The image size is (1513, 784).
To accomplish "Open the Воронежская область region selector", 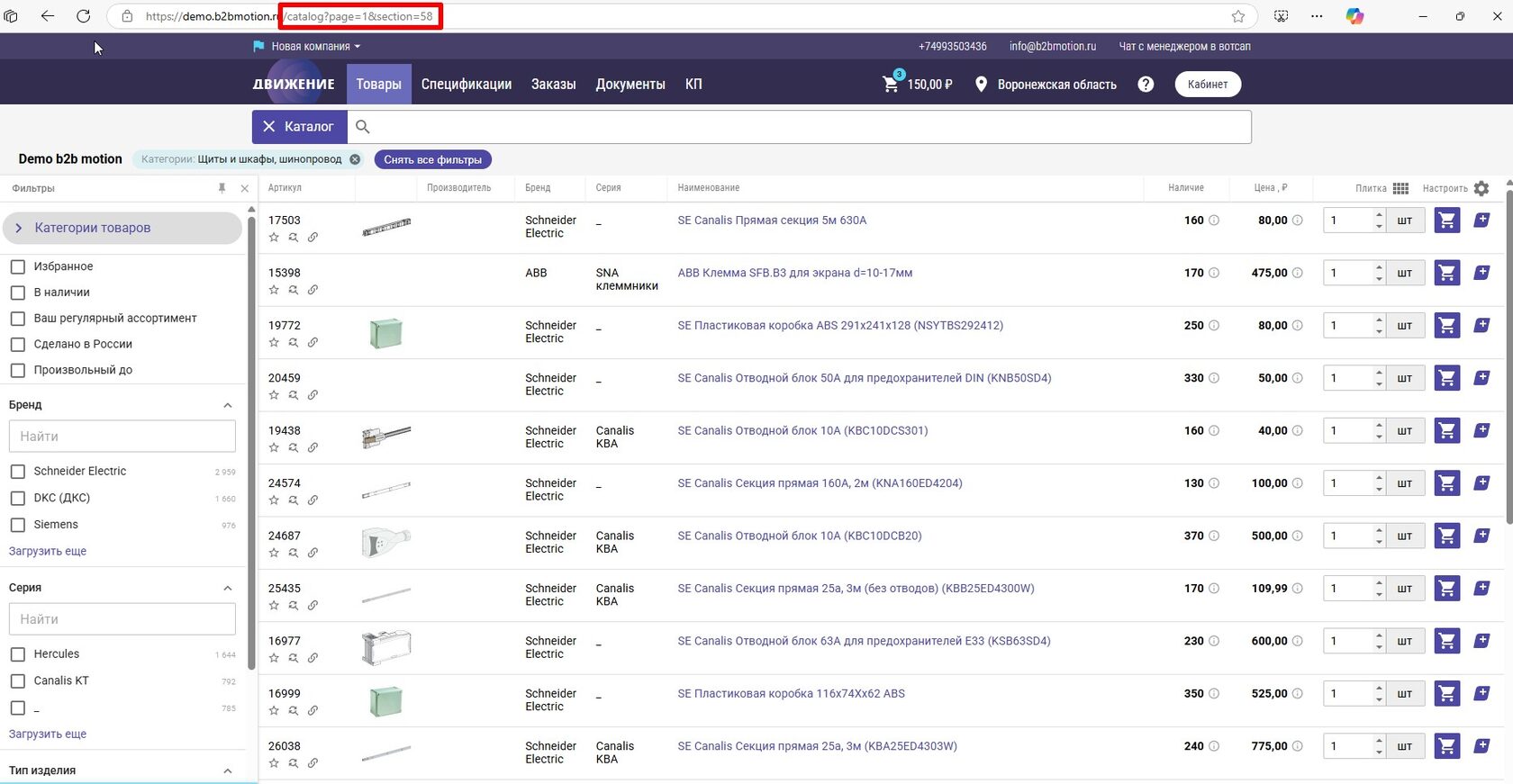I will point(1046,85).
